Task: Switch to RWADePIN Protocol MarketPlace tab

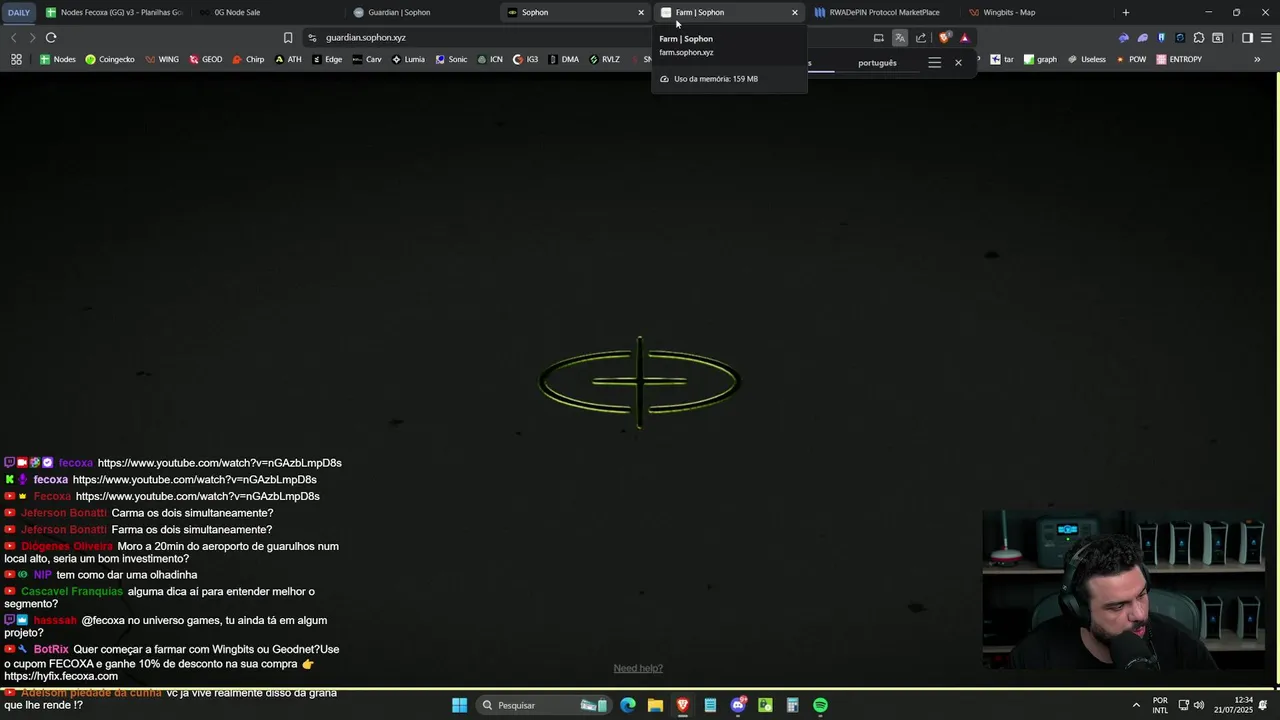Action: [x=884, y=13]
